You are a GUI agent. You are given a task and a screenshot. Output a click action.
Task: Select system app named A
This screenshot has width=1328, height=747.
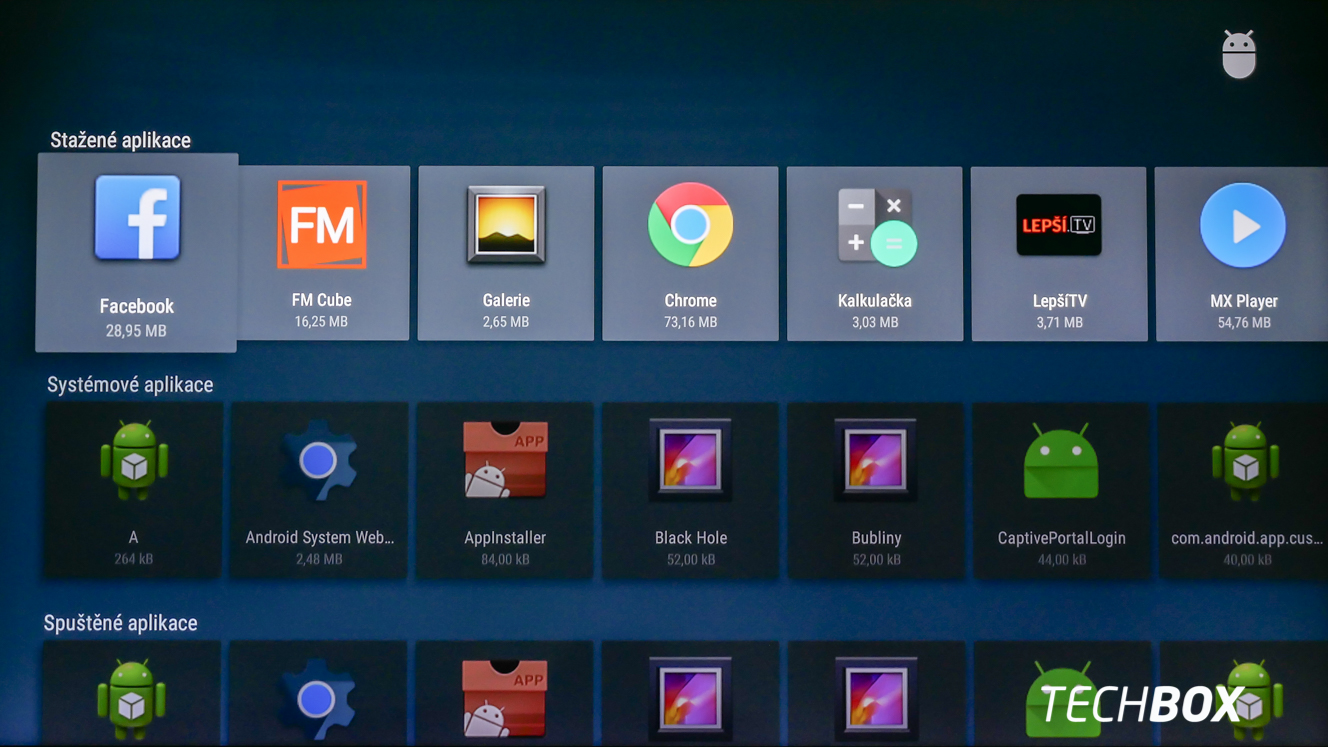133,491
